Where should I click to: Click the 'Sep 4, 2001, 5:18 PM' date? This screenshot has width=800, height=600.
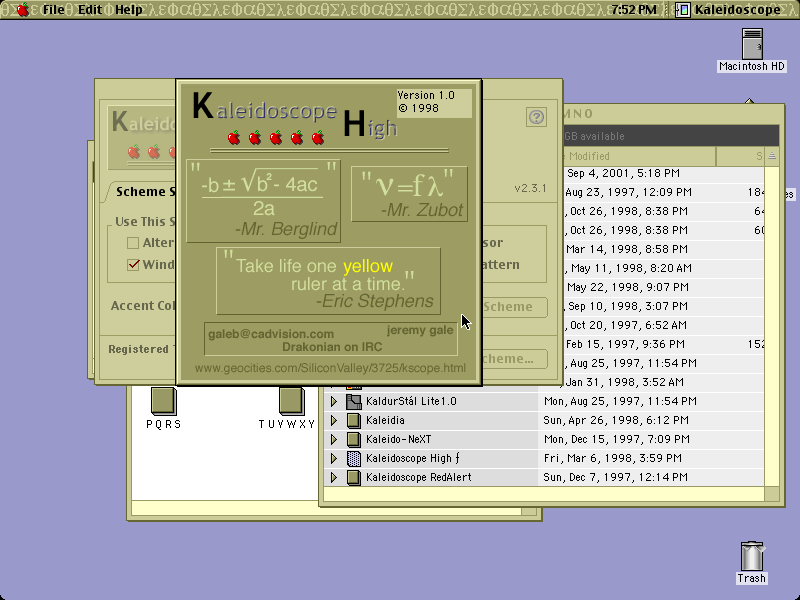623,173
